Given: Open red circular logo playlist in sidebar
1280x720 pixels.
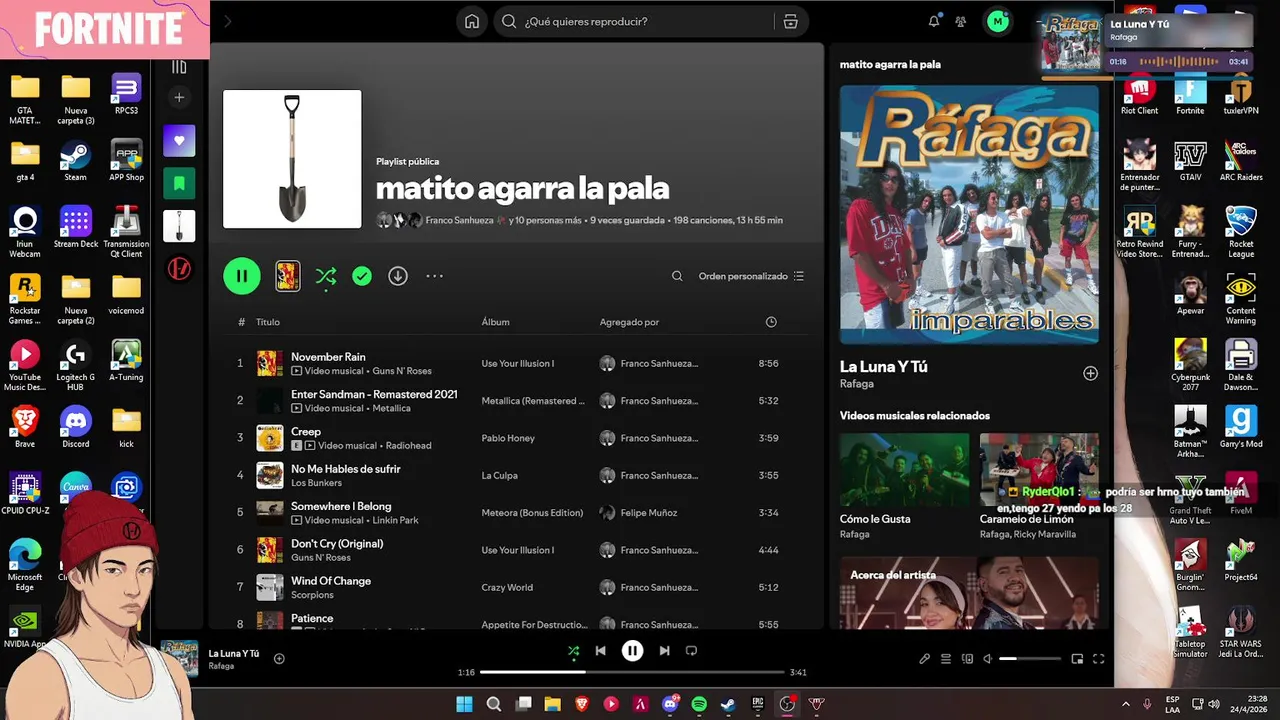Looking at the screenshot, I should pyautogui.click(x=179, y=269).
